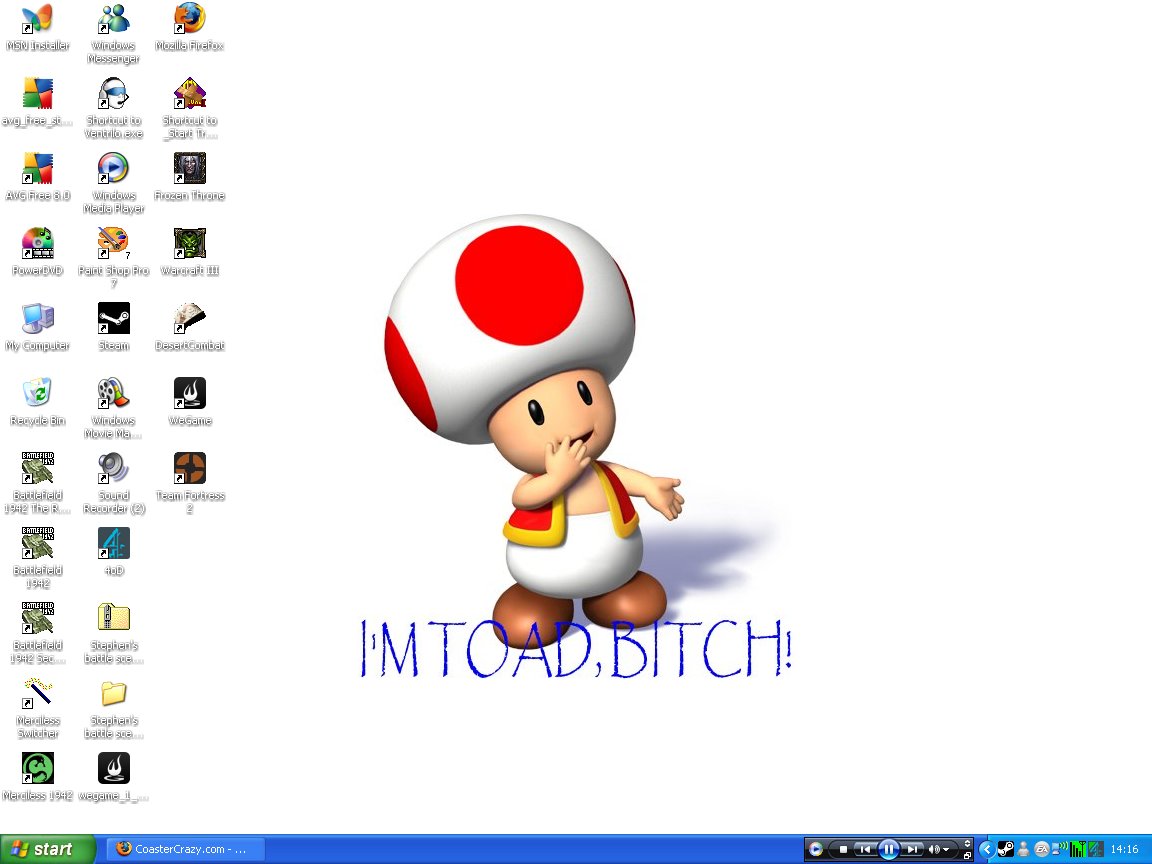This screenshot has height=864, width=1152.
Task: Launch Windows Movie Maker shortcut
Action: [x=113, y=408]
